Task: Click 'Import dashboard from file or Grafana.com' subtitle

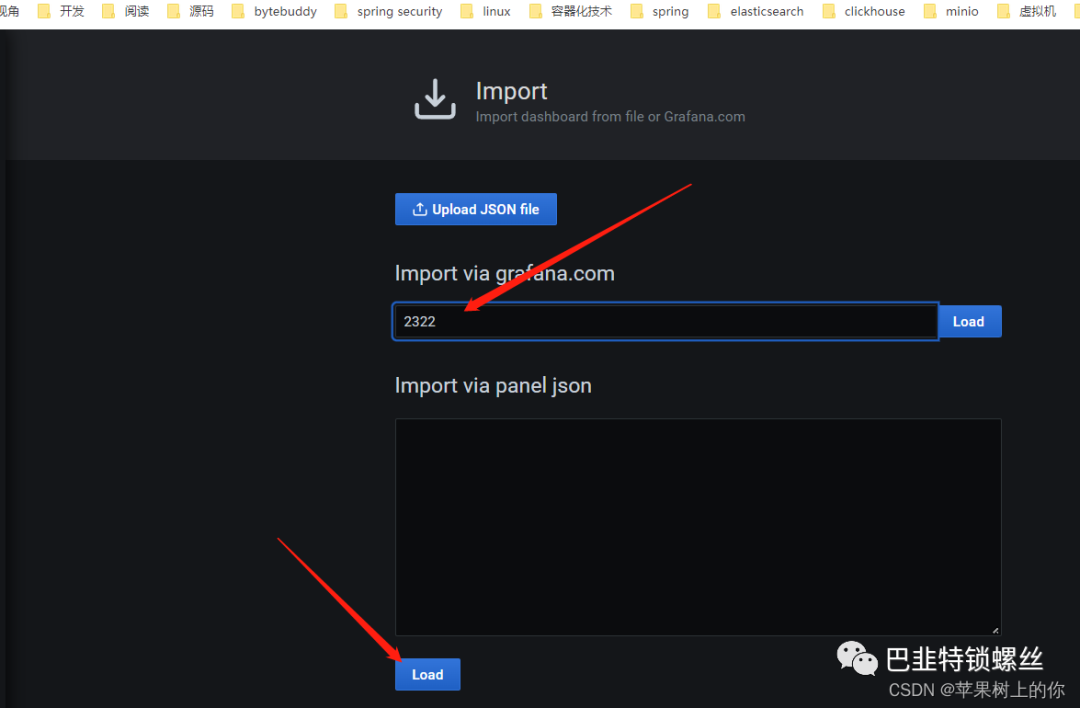Action: click(610, 116)
